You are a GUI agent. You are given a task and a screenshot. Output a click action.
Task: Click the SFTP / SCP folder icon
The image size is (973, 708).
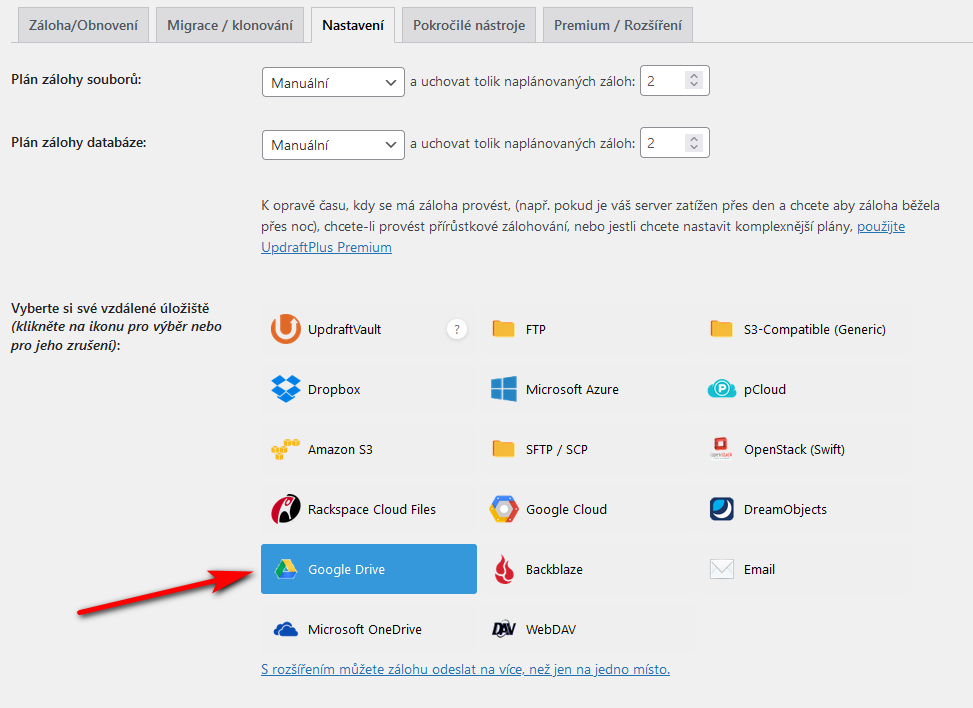pyautogui.click(x=503, y=449)
